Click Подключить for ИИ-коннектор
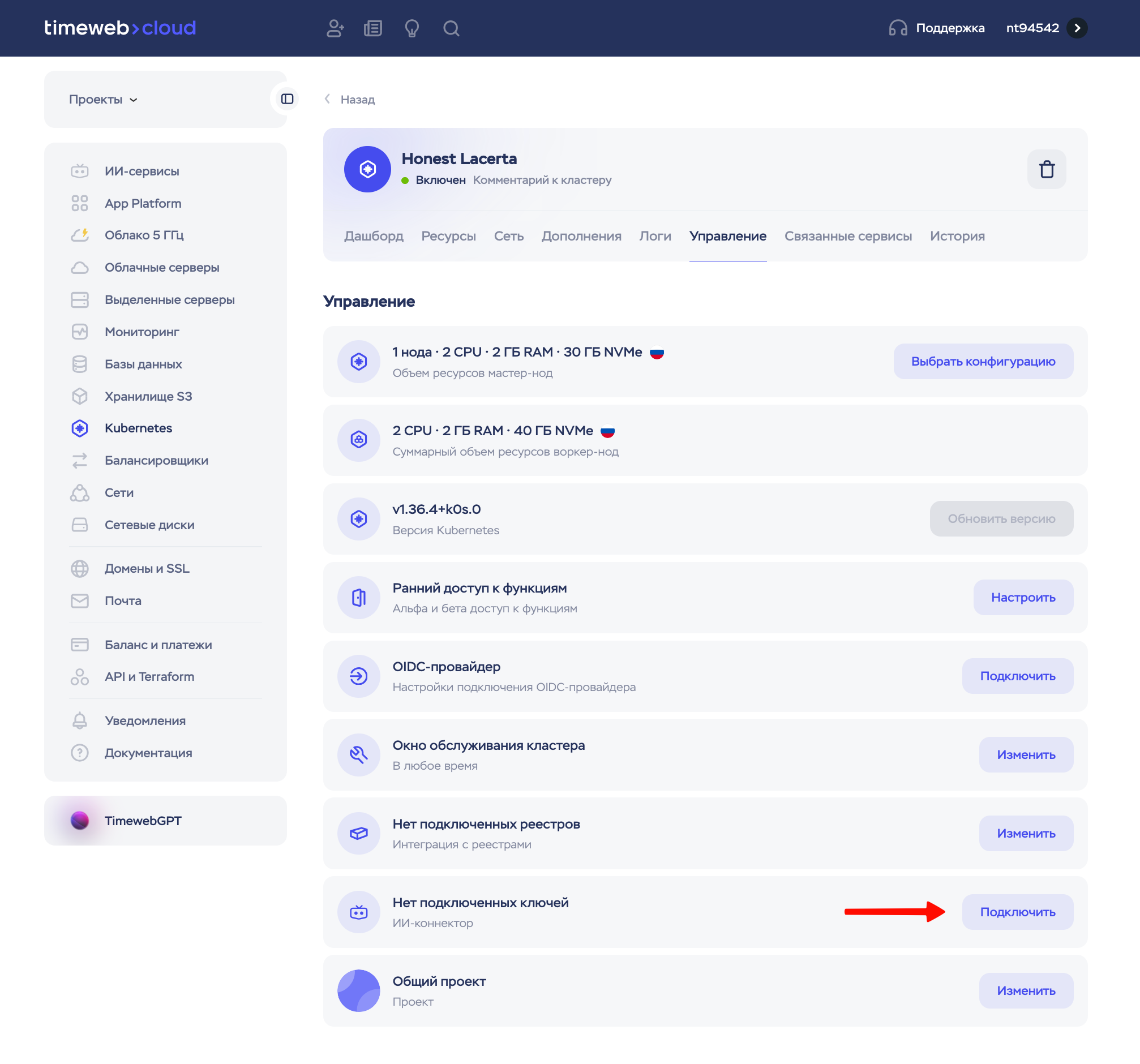This screenshot has width=1140, height=1064. click(x=1017, y=912)
